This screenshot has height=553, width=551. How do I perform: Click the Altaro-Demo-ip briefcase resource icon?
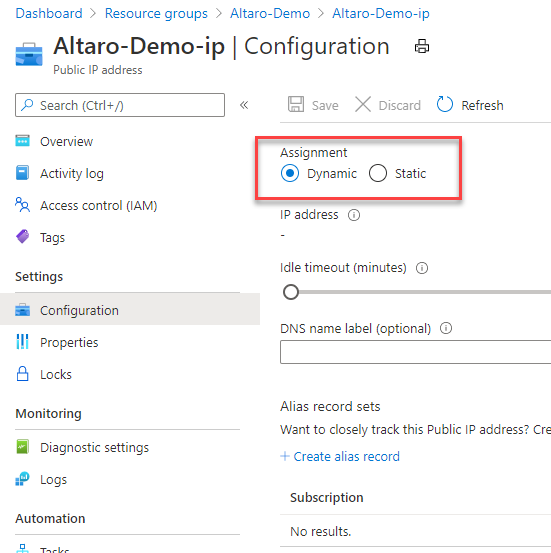click(x=29, y=54)
